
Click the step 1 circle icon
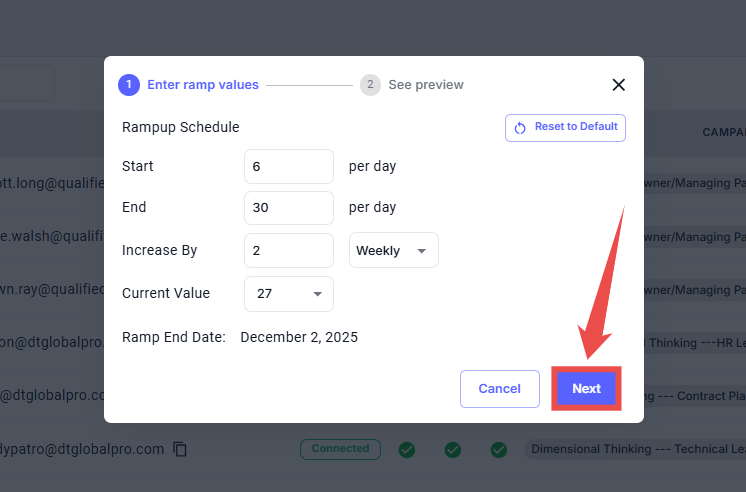(x=128, y=85)
